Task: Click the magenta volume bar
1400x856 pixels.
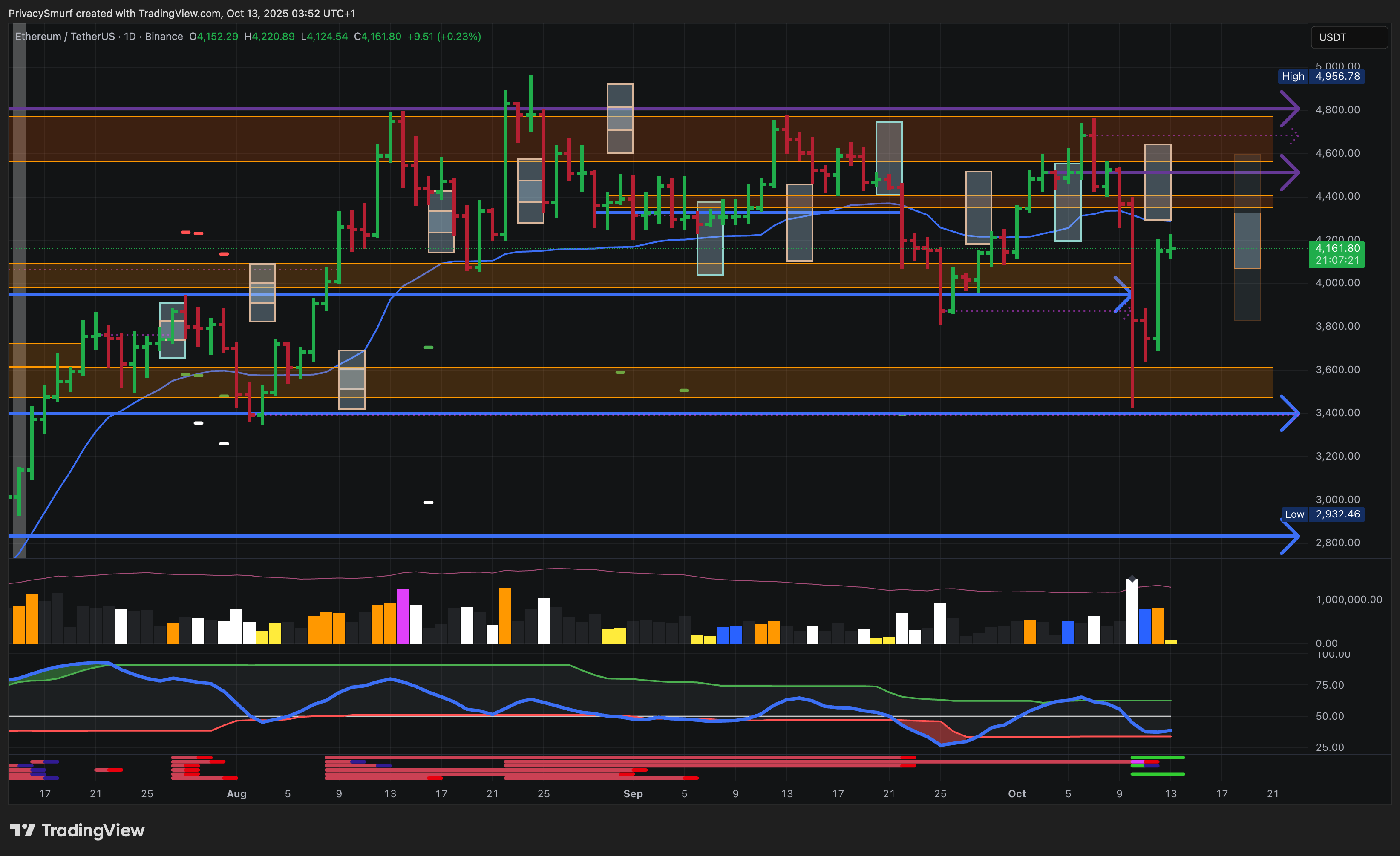Action: click(403, 616)
